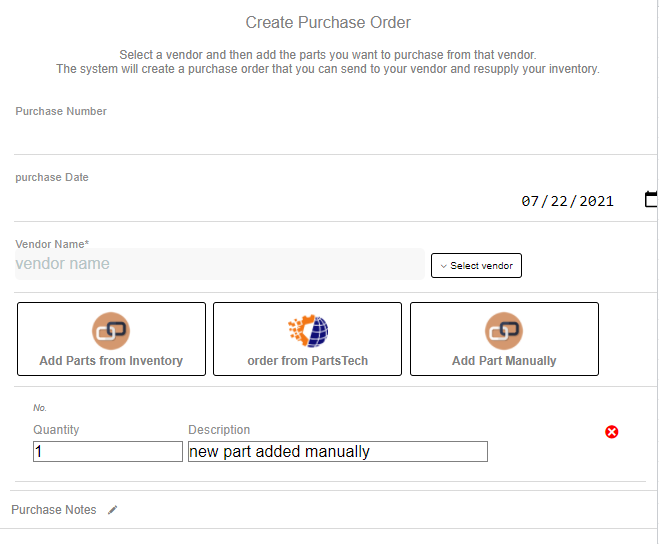The width and height of the screenshot is (659, 544).
Task: Click the Purchase Notes label
Action: coord(54,510)
